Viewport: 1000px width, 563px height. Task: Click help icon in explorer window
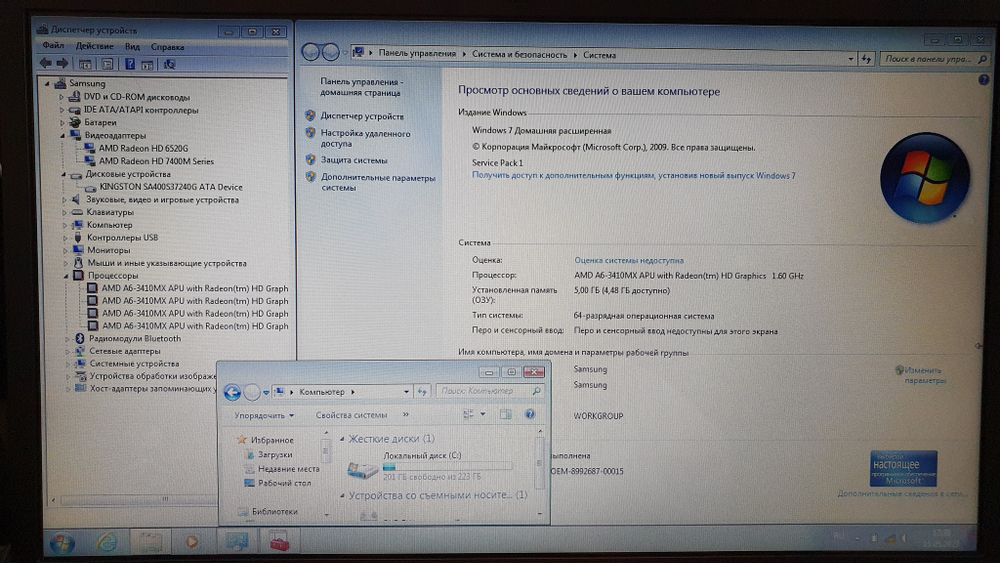(x=529, y=414)
